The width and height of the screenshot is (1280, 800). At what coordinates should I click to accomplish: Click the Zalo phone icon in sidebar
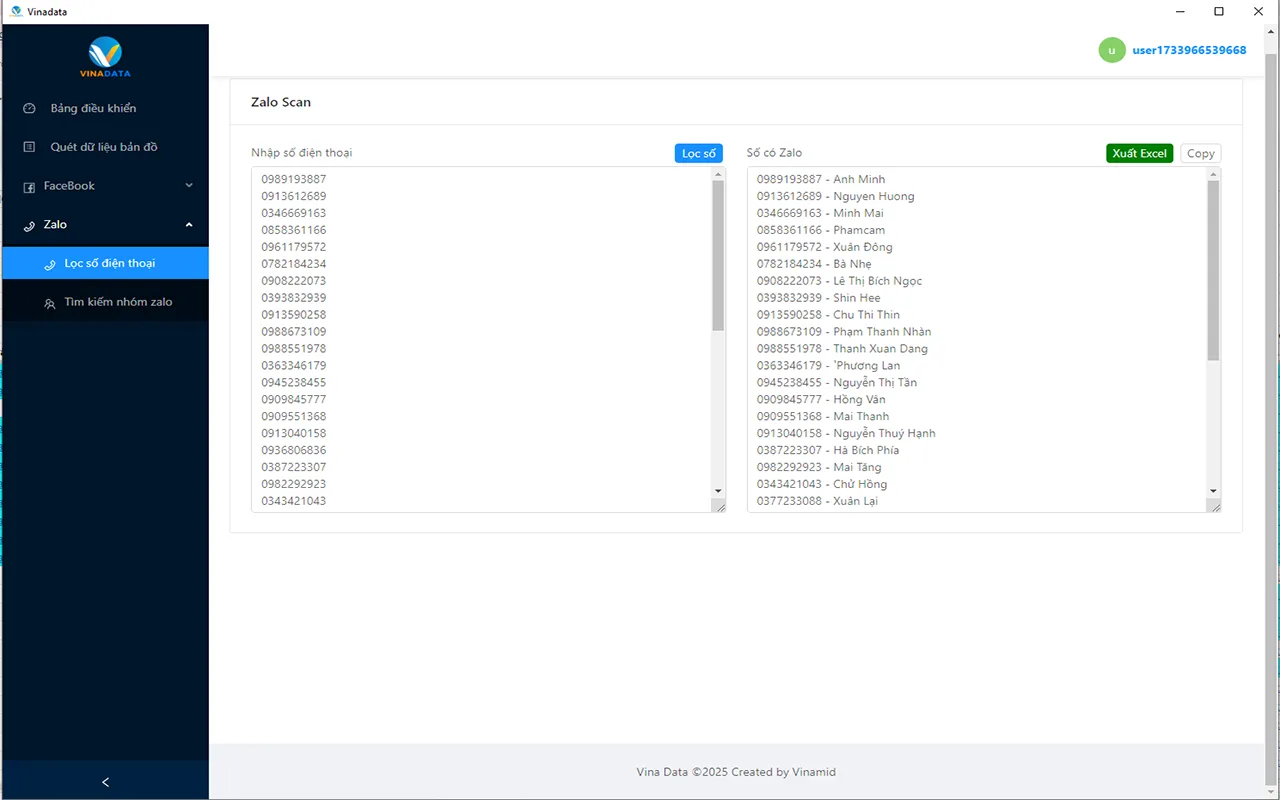pos(29,226)
